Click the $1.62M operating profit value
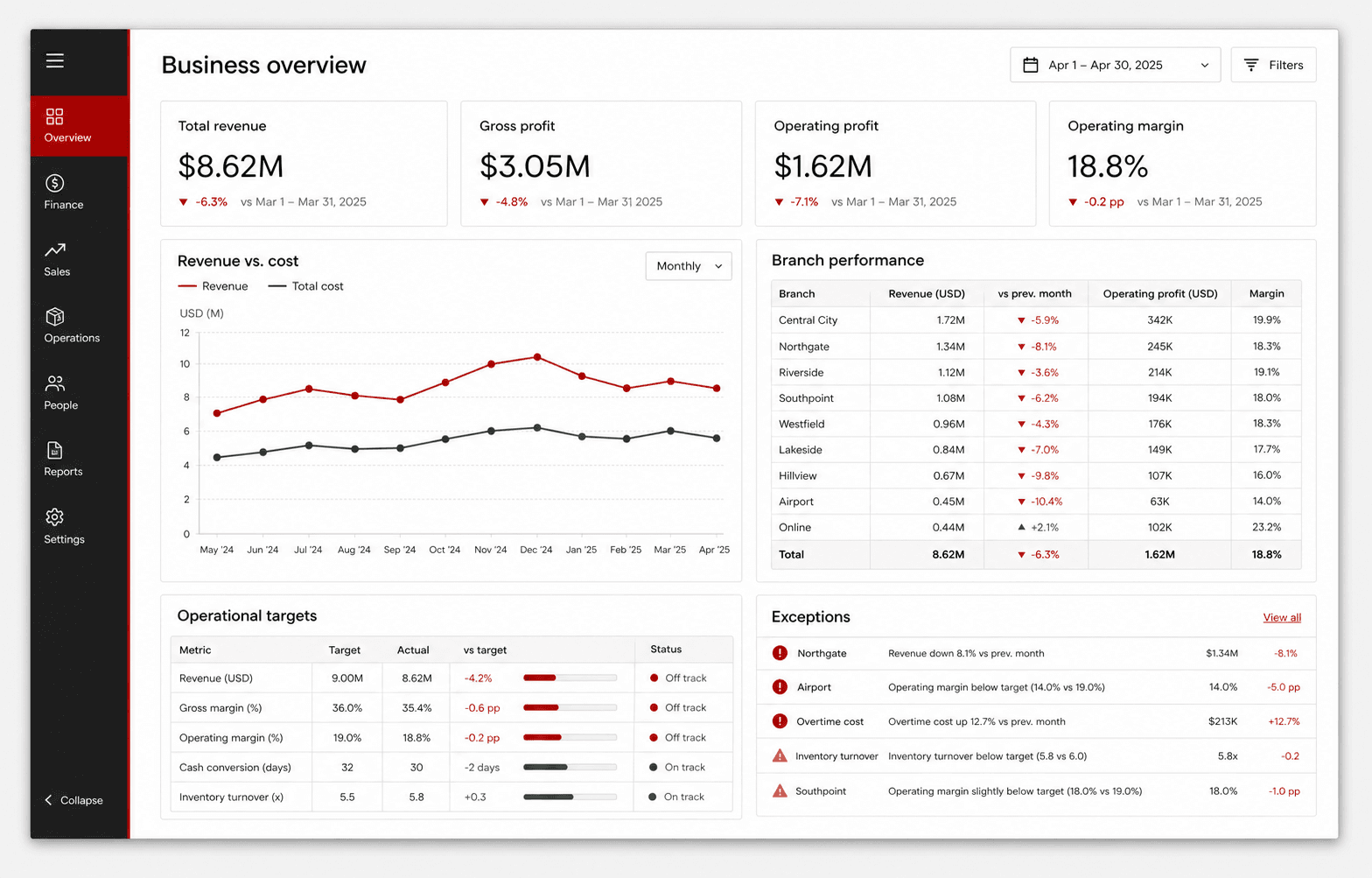Screen dimensions: 1372x878 tap(822, 166)
